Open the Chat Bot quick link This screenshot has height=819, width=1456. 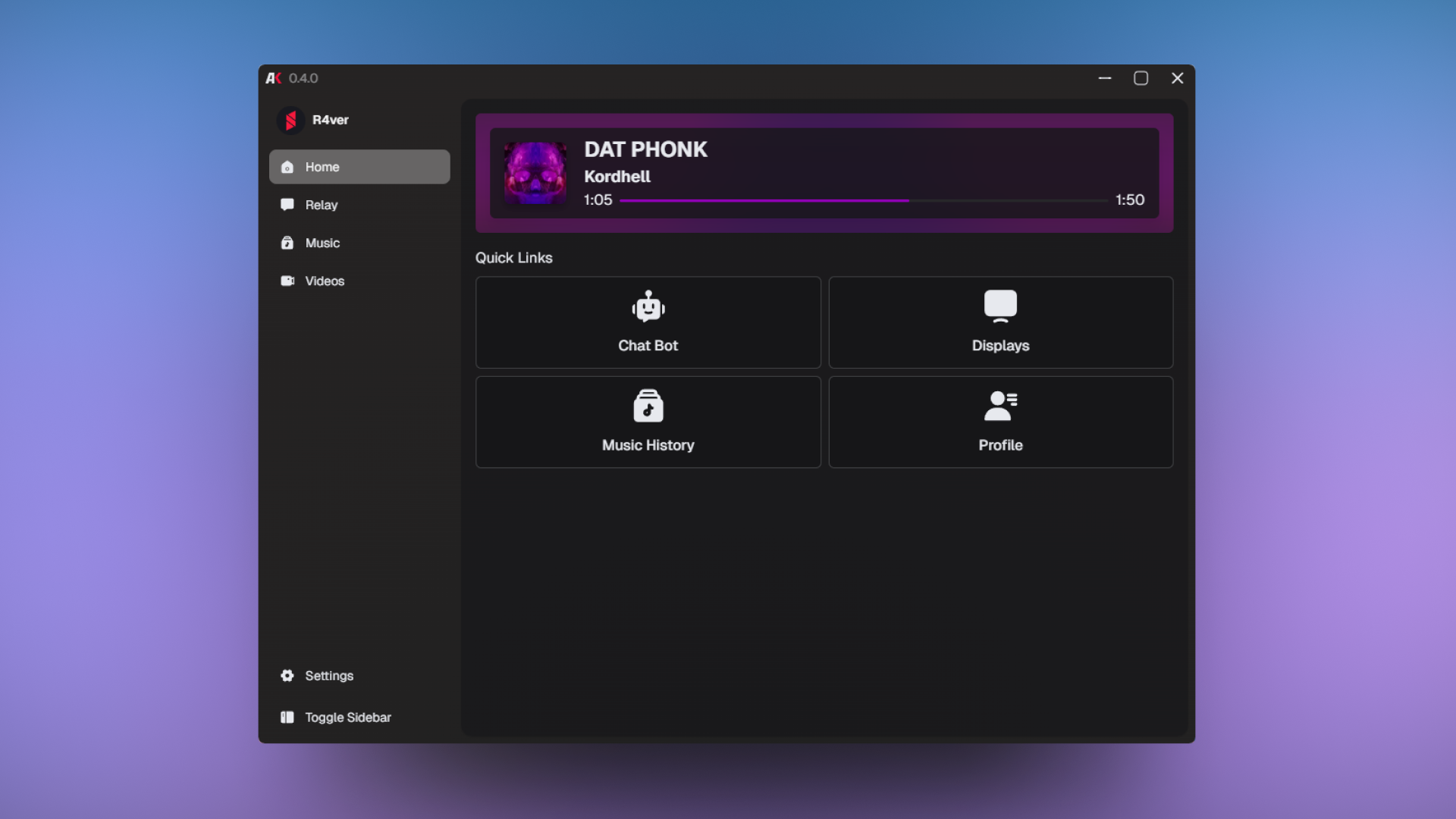(x=648, y=322)
